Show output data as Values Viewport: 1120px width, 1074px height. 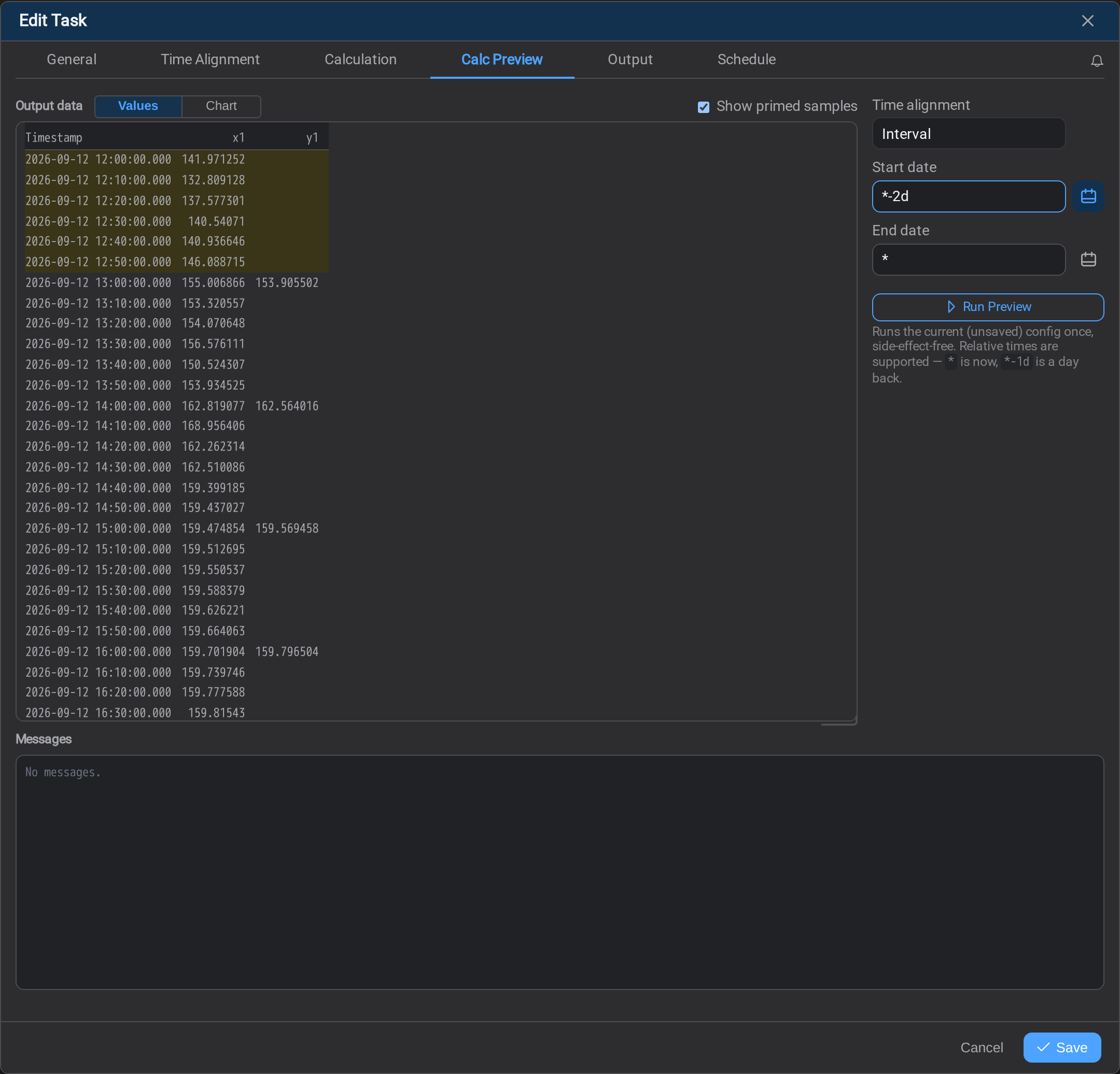(x=138, y=106)
